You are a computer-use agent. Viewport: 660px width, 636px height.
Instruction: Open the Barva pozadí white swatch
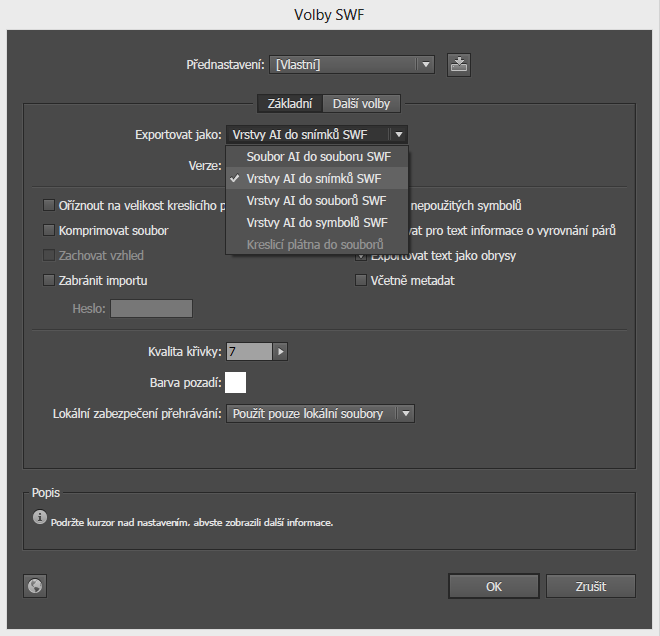click(x=235, y=383)
